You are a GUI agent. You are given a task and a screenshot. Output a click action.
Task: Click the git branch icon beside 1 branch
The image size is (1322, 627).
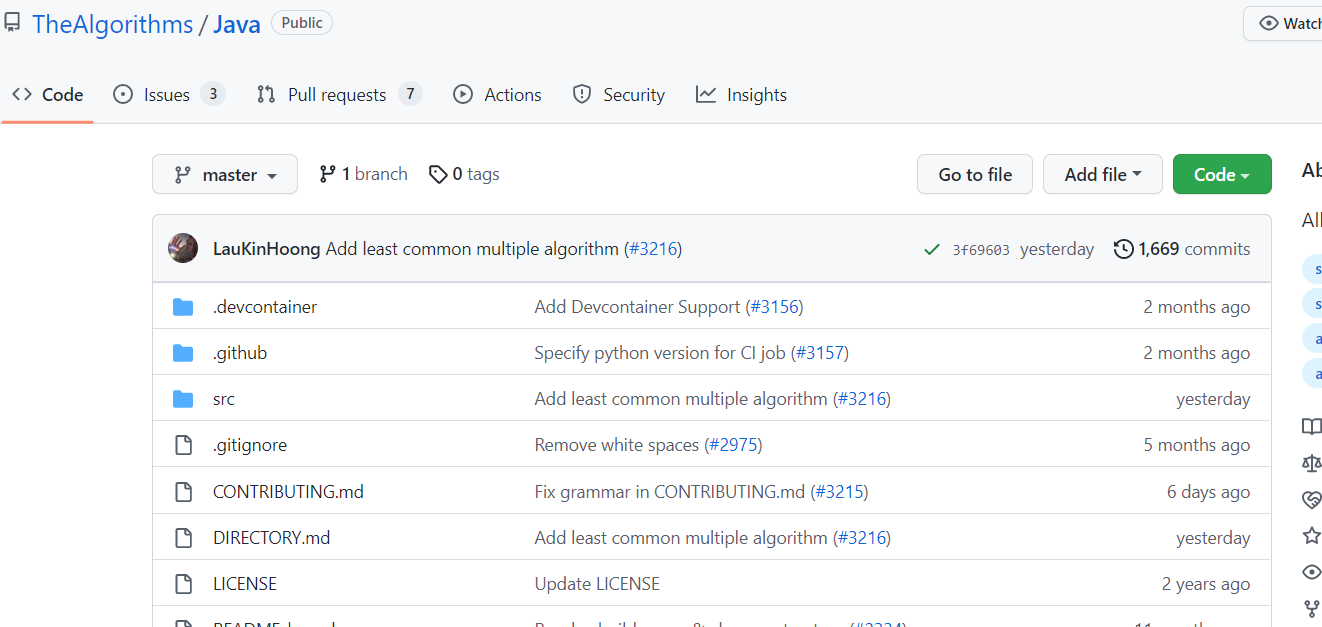click(x=327, y=174)
